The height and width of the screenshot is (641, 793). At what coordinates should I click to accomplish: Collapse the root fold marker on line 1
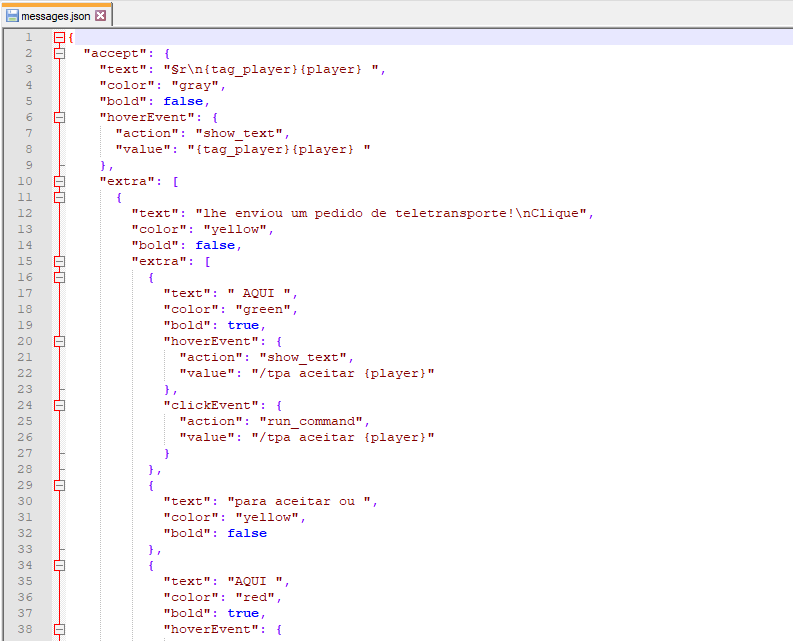click(59, 37)
